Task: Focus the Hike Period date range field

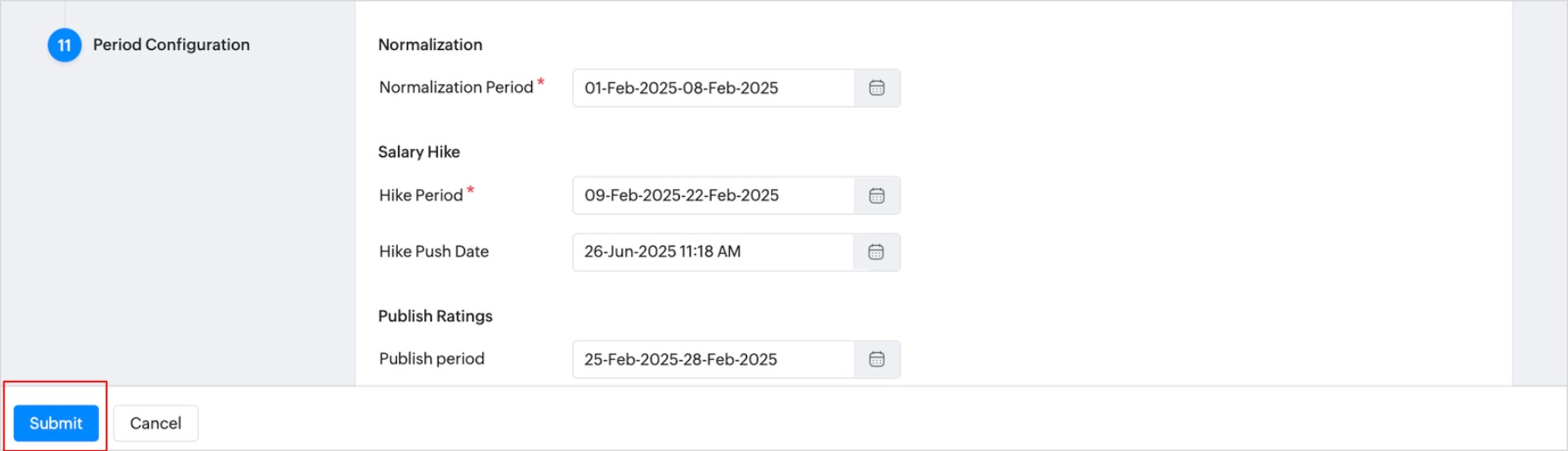Action: [x=713, y=195]
